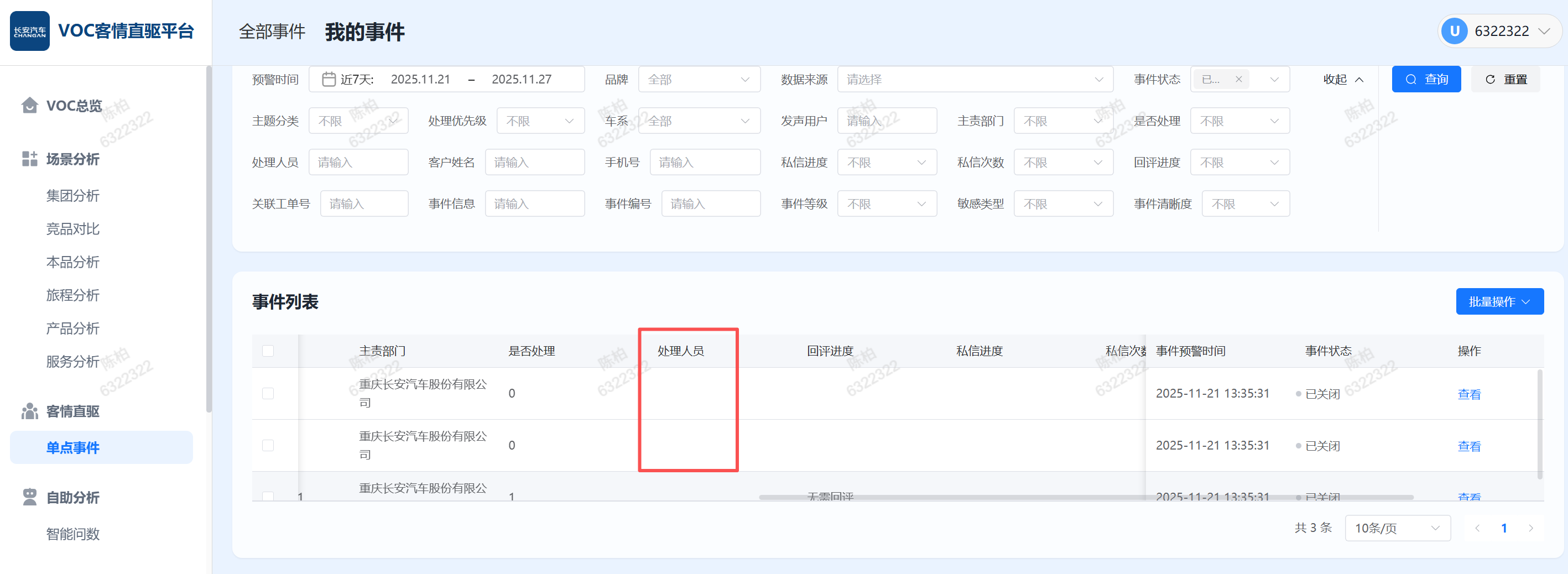This screenshot has width=1568, height=574.
Task: Go to next page arrow in pagination
Action: click(1531, 528)
